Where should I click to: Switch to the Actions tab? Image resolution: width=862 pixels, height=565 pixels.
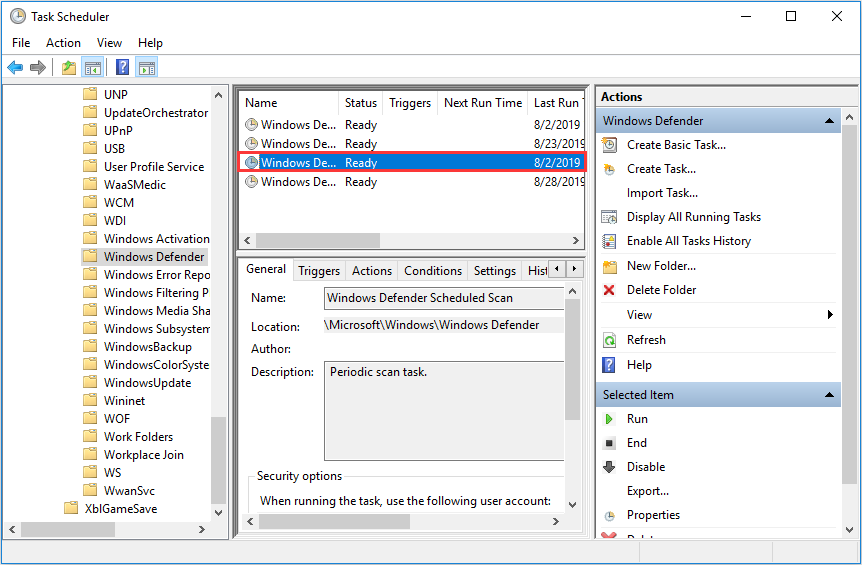point(372,271)
